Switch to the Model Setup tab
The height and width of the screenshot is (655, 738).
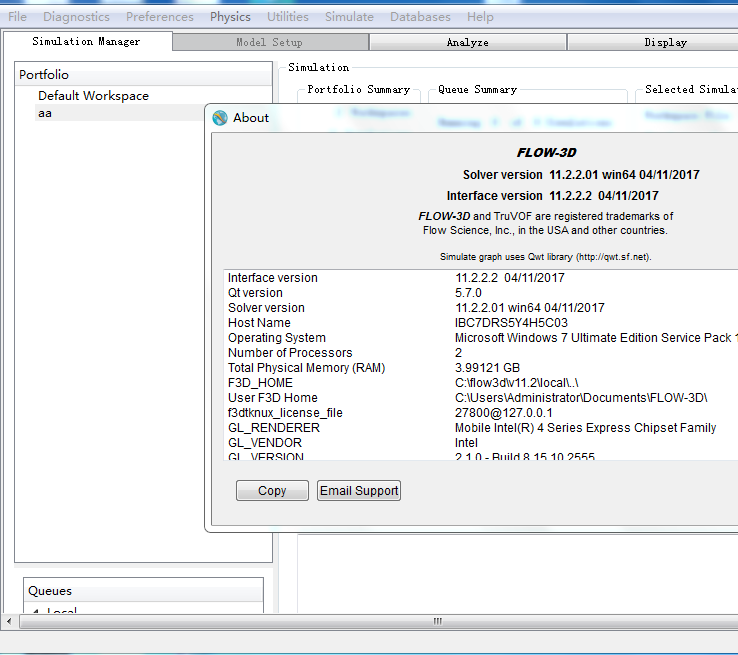[270, 42]
